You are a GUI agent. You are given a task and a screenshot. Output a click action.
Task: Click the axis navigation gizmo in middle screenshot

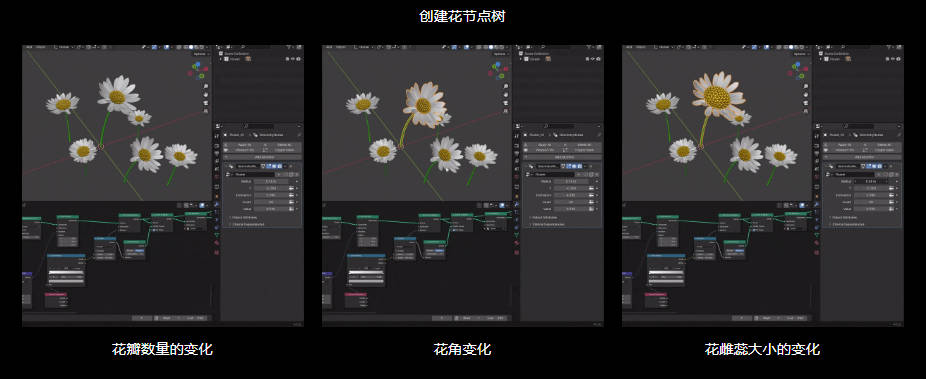[x=498, y=70]
